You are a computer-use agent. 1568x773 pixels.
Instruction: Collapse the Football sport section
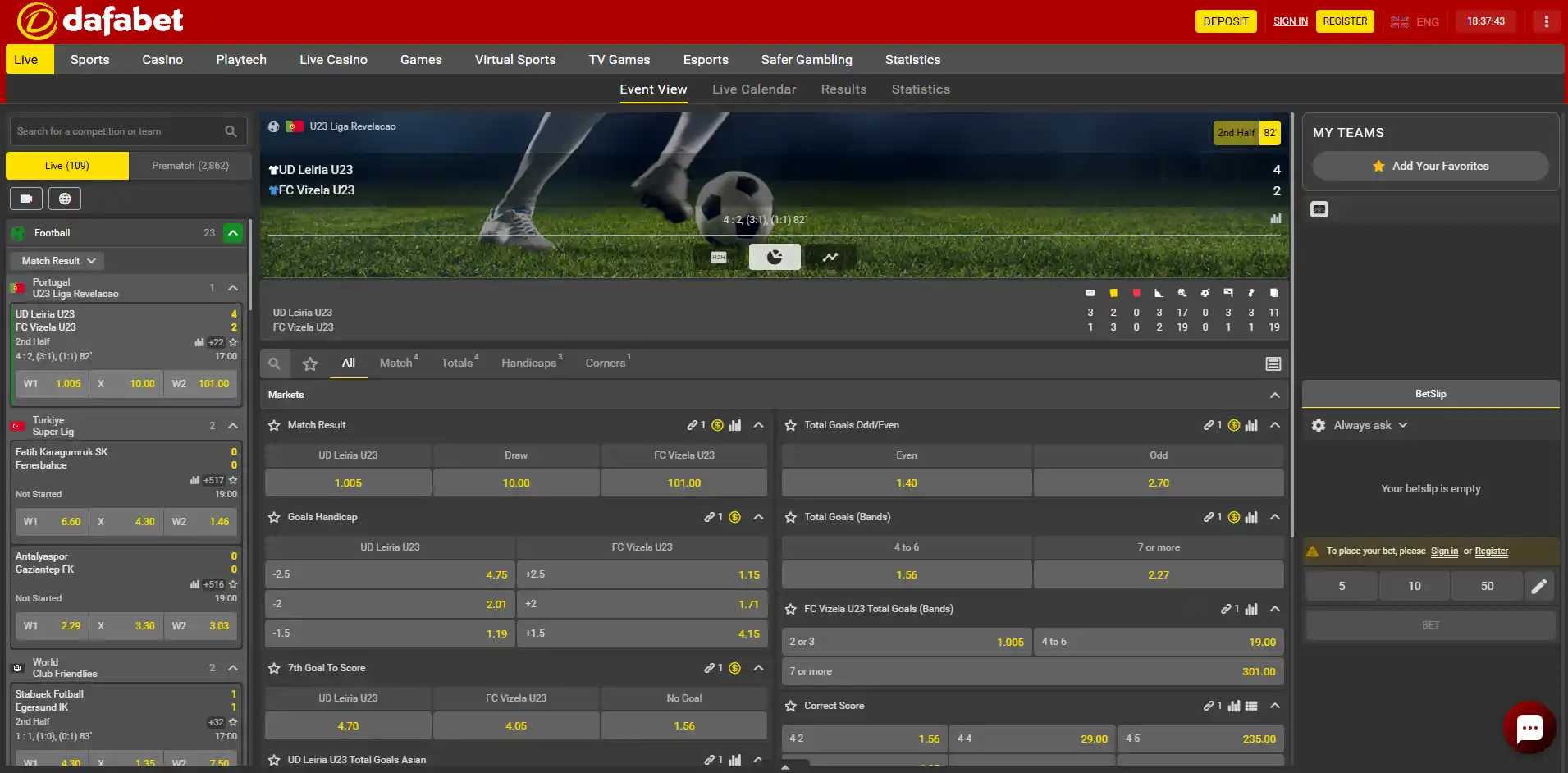click(233, 233)
